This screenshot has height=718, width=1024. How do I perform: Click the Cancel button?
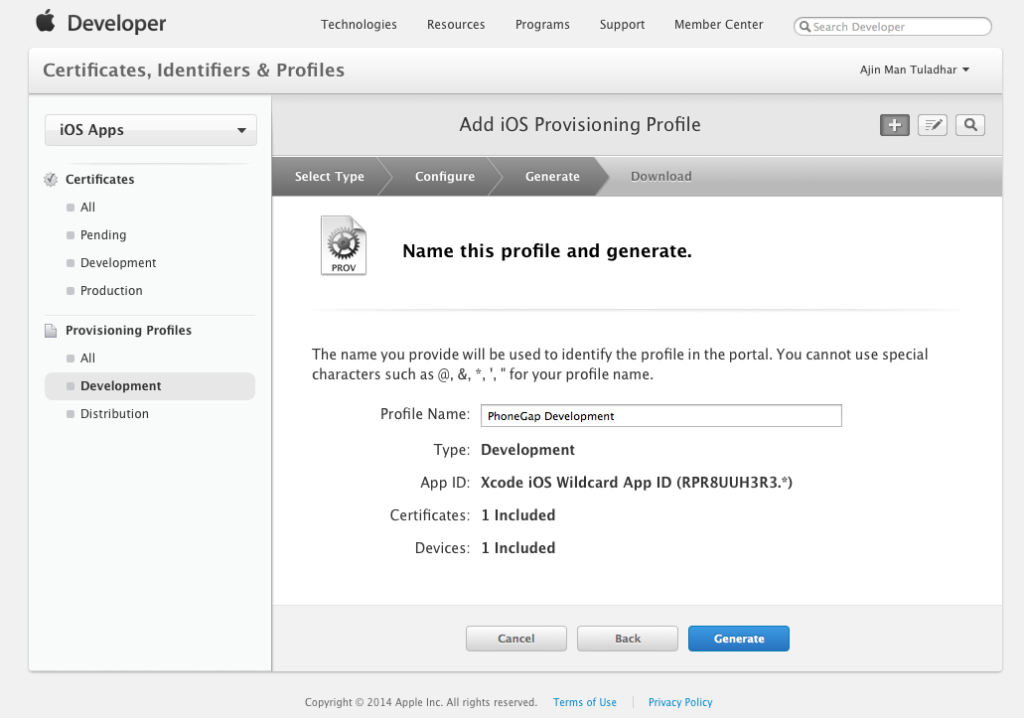pos(516,638)
